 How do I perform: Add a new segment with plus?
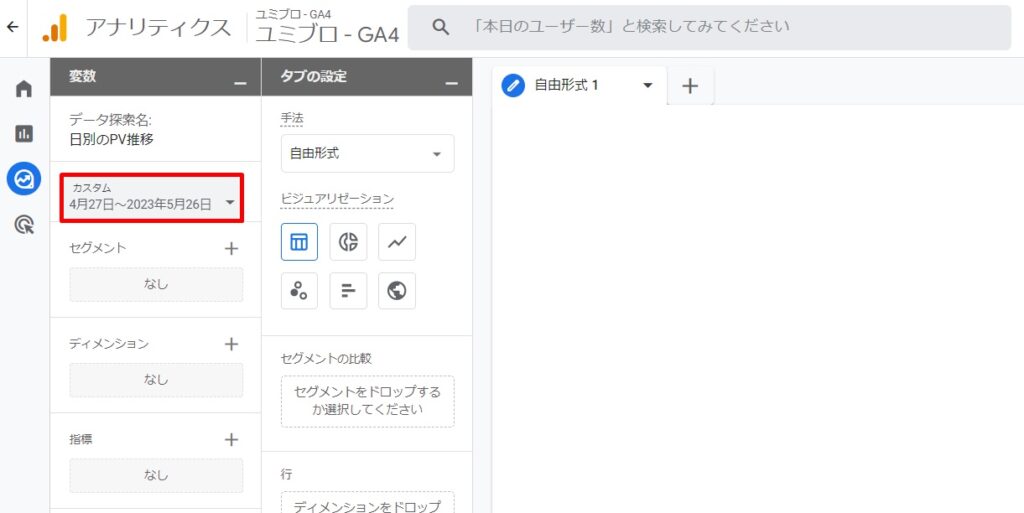(231, 248)
